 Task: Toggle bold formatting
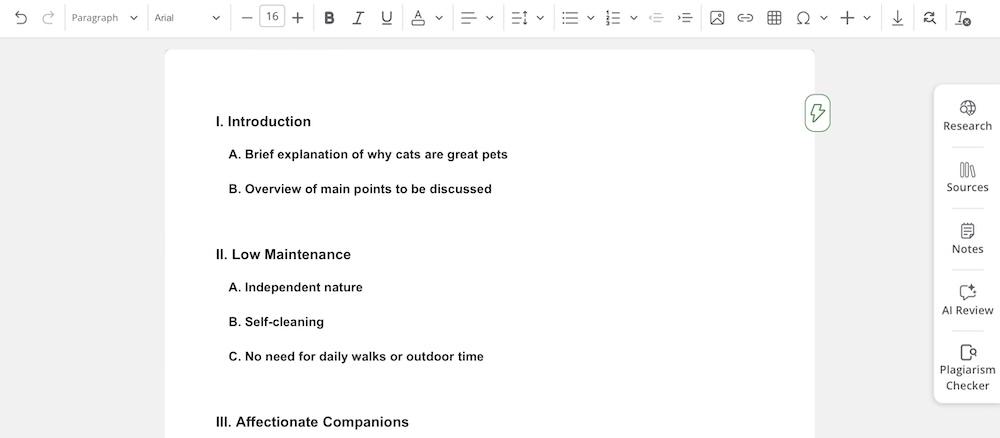tap(329, 18)
